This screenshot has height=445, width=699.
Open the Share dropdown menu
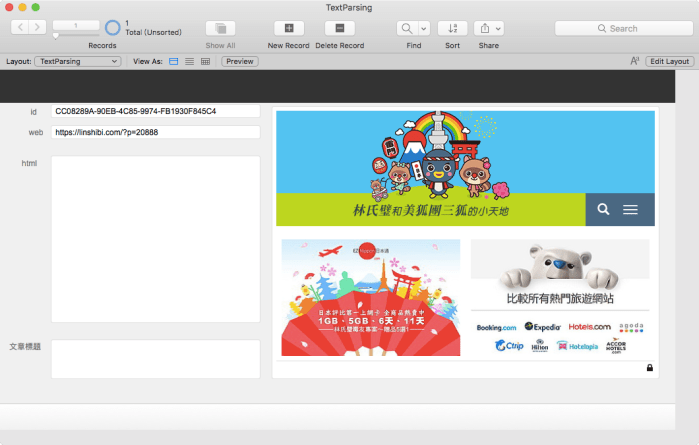[x=489, y=28]
